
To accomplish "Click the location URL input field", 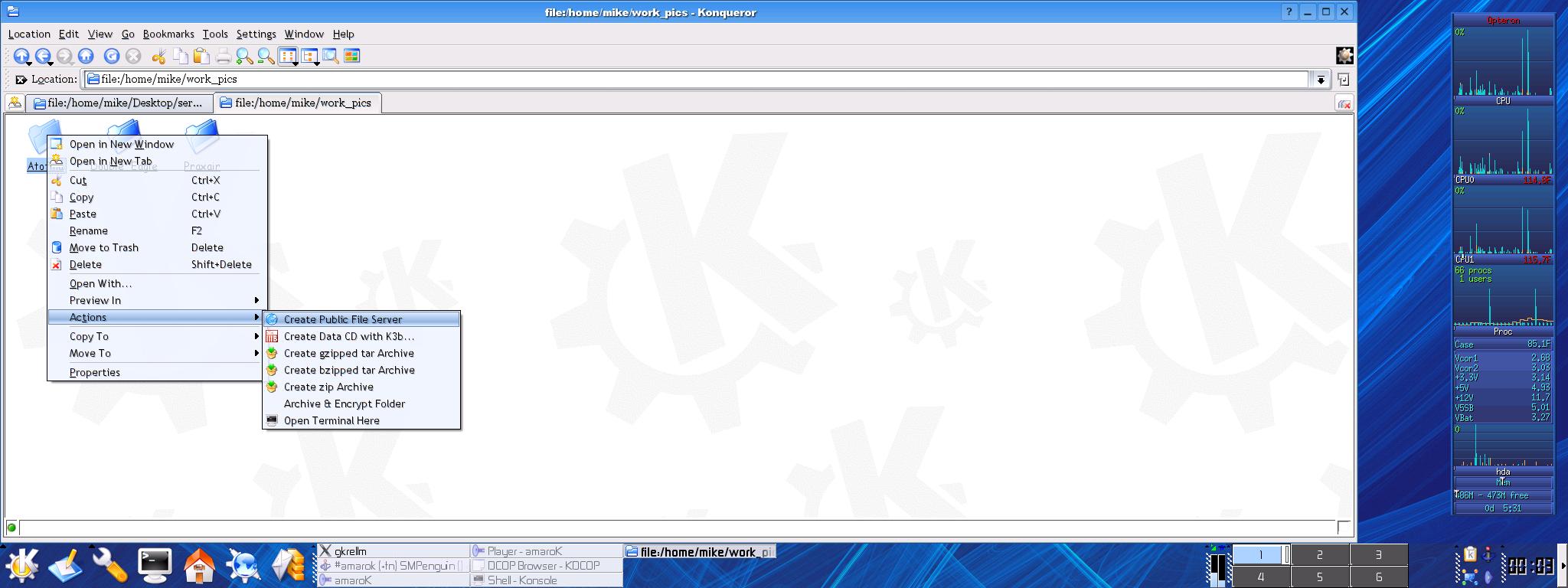I will click(697, 79).
